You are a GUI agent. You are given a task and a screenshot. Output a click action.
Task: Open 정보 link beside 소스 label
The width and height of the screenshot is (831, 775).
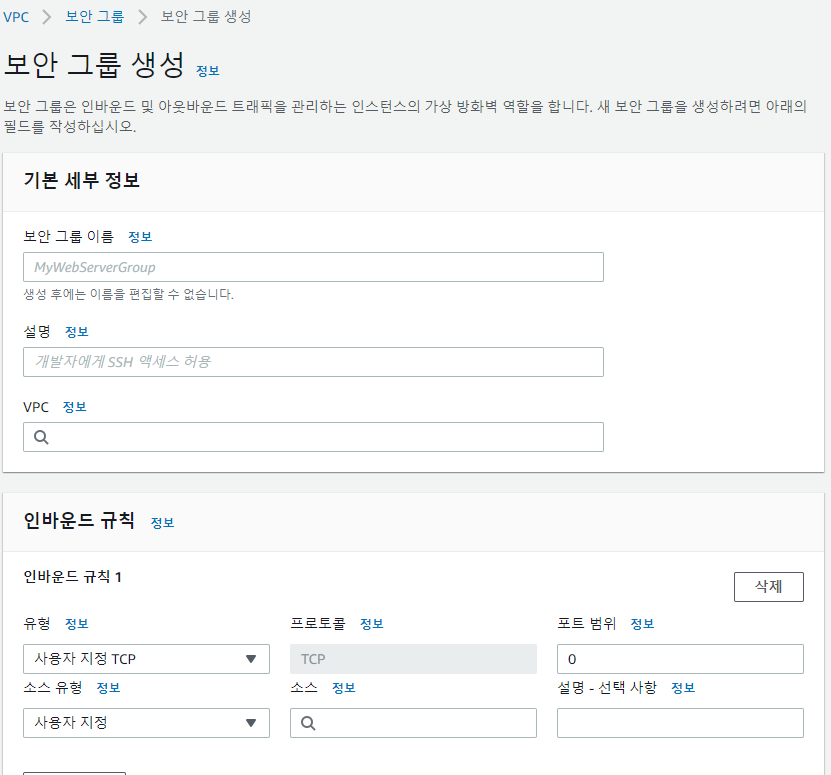click(x=343, y=688)
